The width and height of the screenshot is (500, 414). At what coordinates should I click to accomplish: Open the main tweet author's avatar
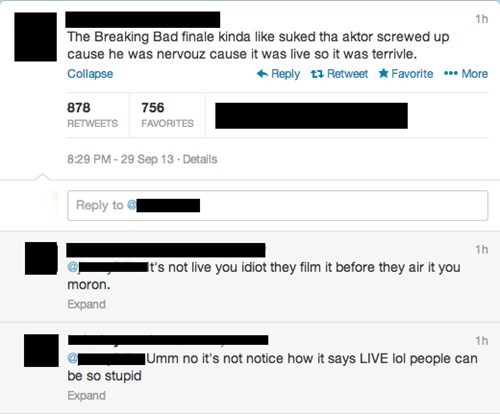tap(35, 37)
